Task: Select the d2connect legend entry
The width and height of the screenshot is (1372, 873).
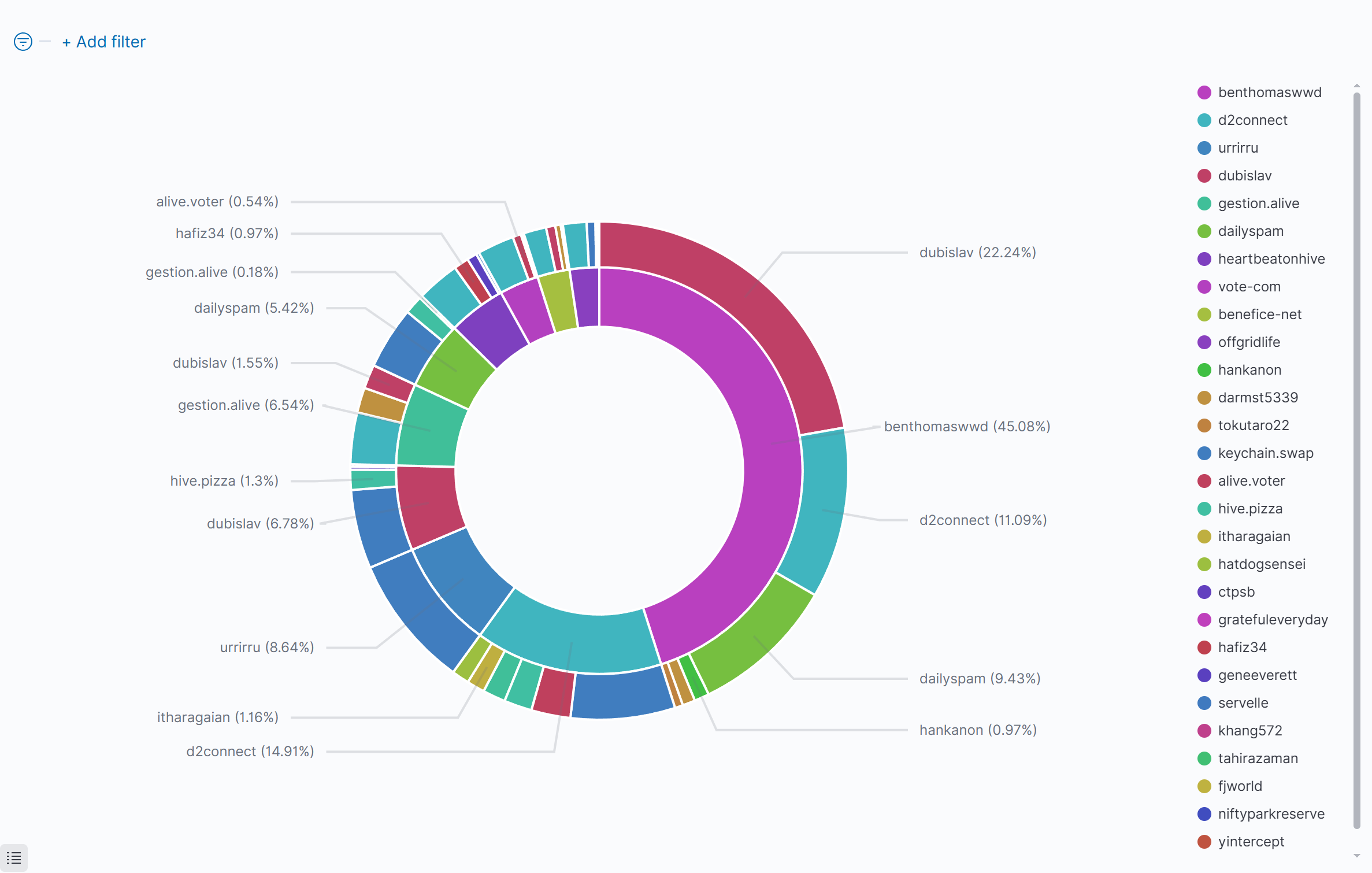Action: tap(1252, 120)
